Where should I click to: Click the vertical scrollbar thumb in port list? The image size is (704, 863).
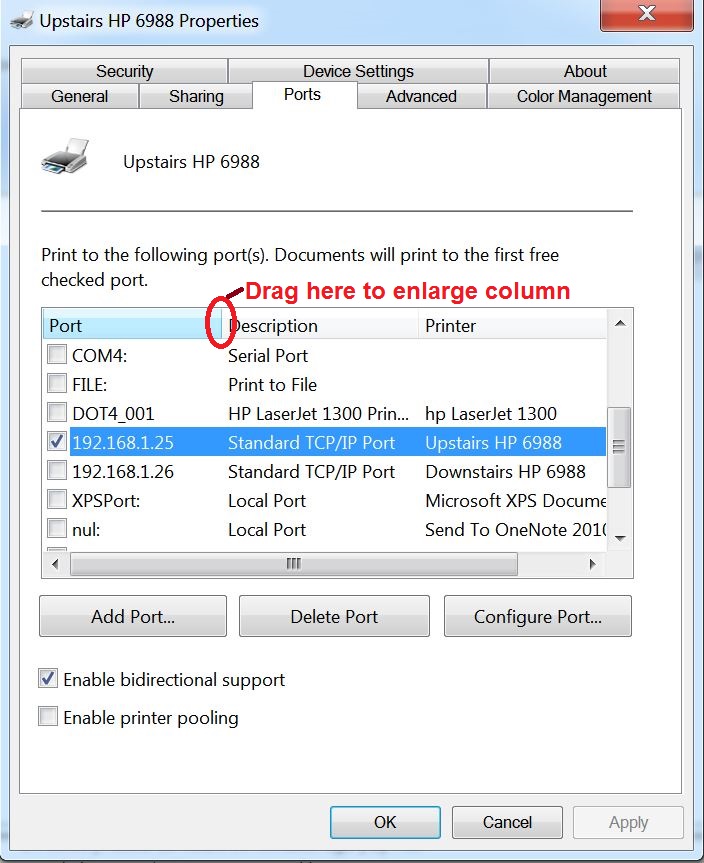[x=619, y=447]
